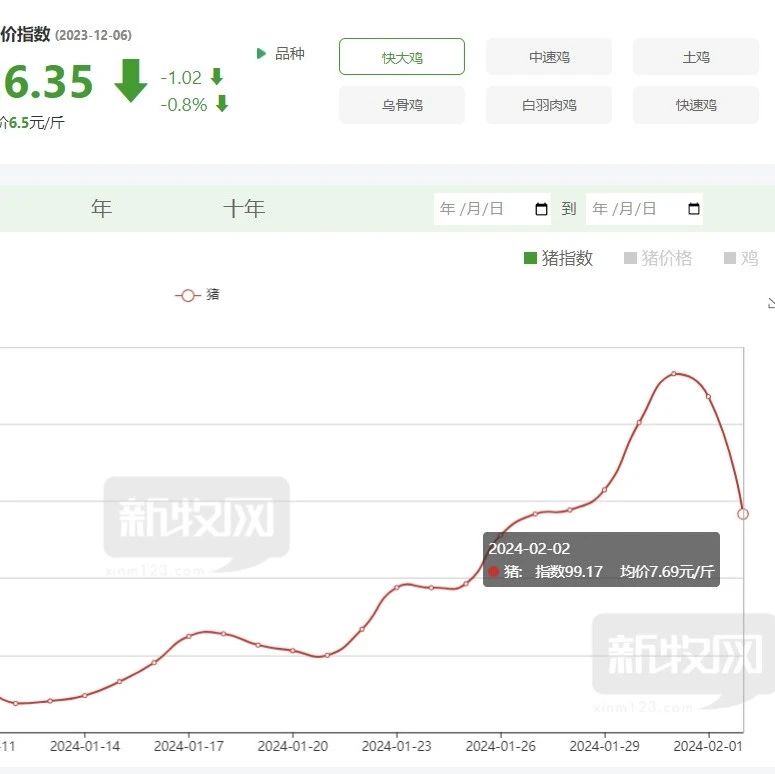The height and width of the screenshot is (774, 775).
Task: Click the 2024-02-01 axis label
Action: [708, 746]
